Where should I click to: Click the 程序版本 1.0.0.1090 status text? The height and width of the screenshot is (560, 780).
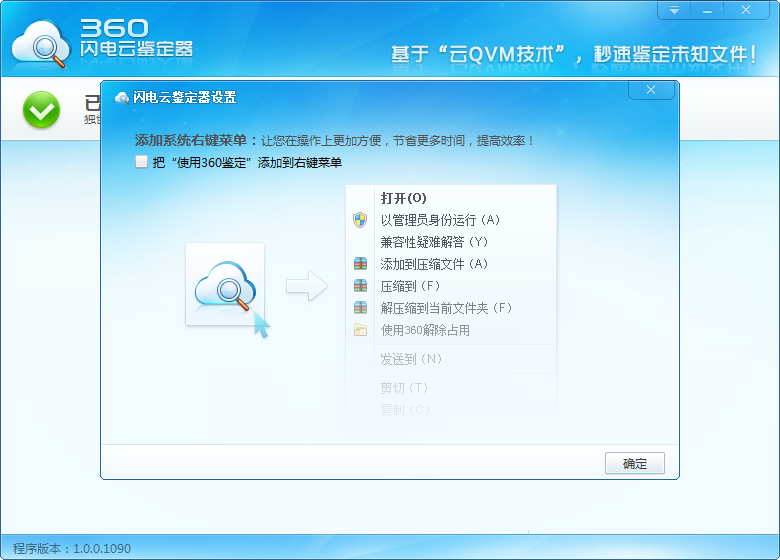[72, 548]
